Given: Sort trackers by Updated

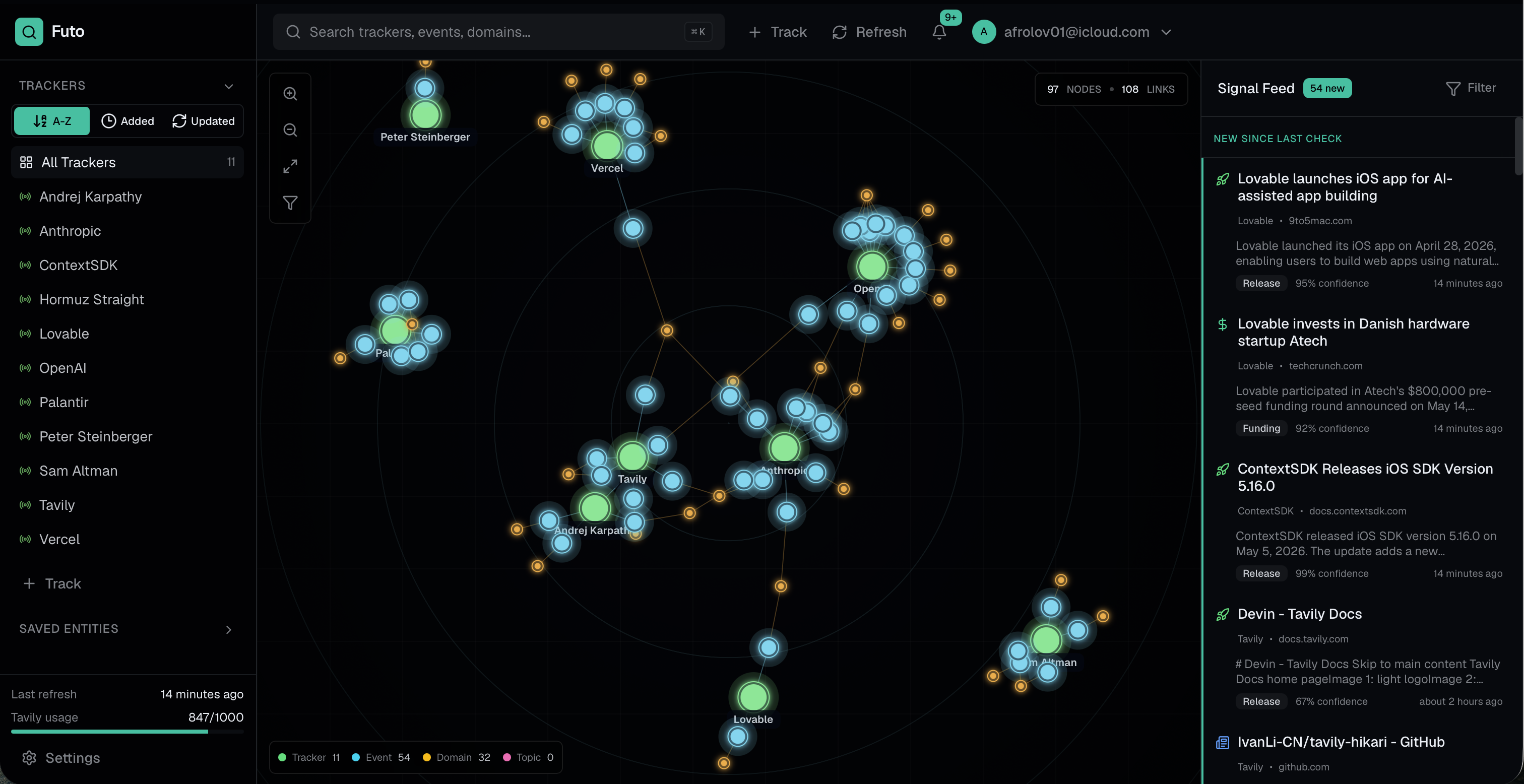Looking at the screenshot, I should (x=204, y=121).
